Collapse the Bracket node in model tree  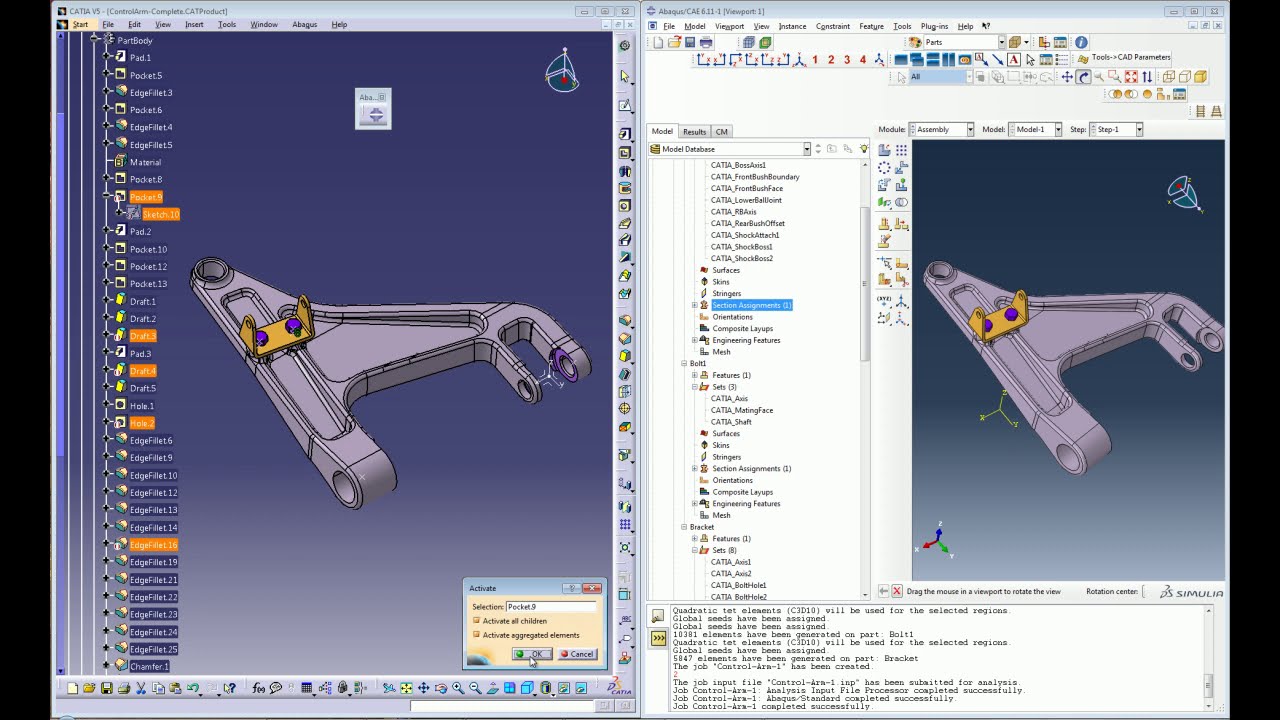[x=685, y=527]
